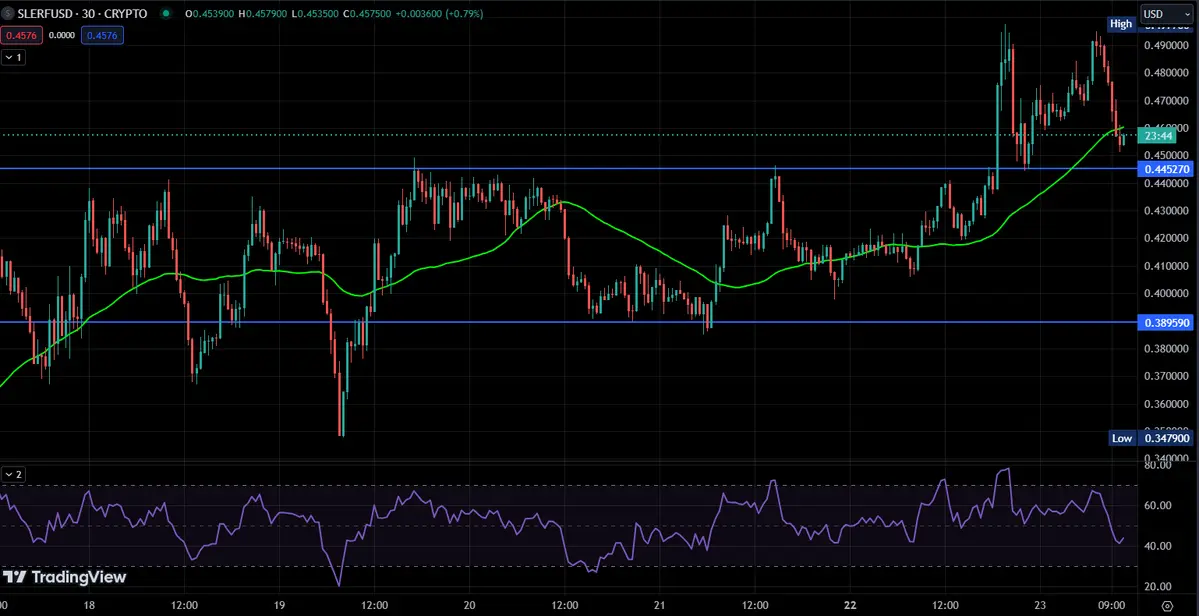Screen dimensions: 1199x616
Task: Click the blue 0.4576 buy button
Action: [102, 34]
